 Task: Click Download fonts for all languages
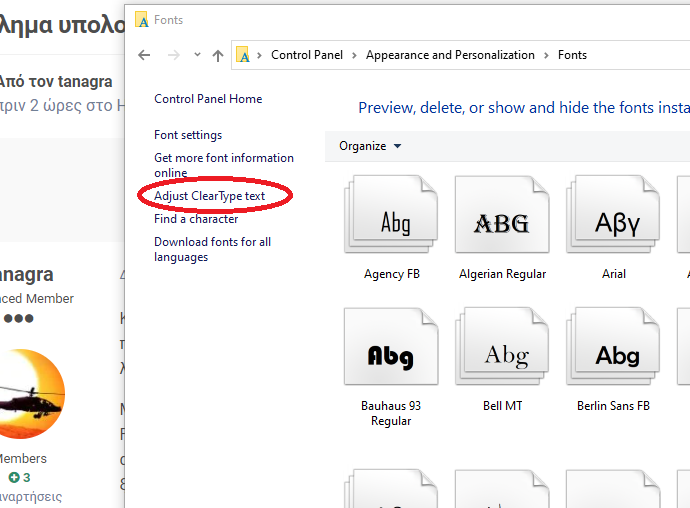tap(213, 249)
